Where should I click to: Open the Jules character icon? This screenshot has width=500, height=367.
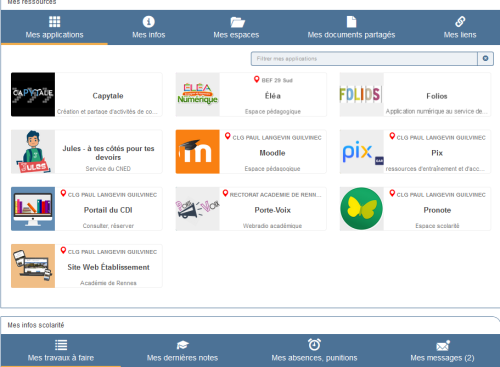33,152
